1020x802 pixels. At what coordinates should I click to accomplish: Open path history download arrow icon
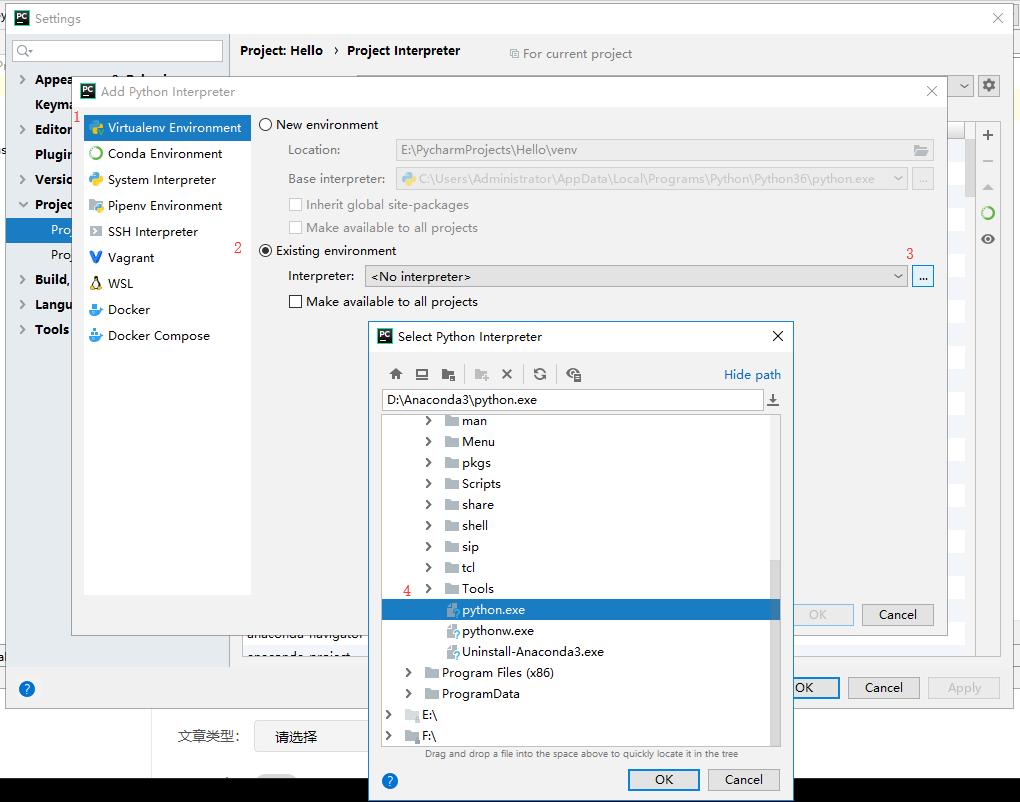(x=773, y=400)
